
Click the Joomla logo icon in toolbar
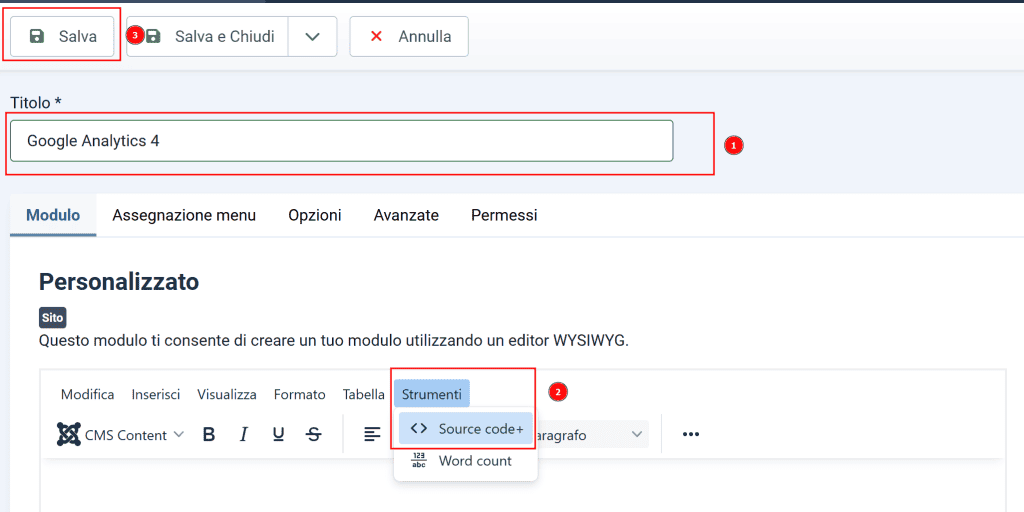pyautogui.click(x=69, y=434)
